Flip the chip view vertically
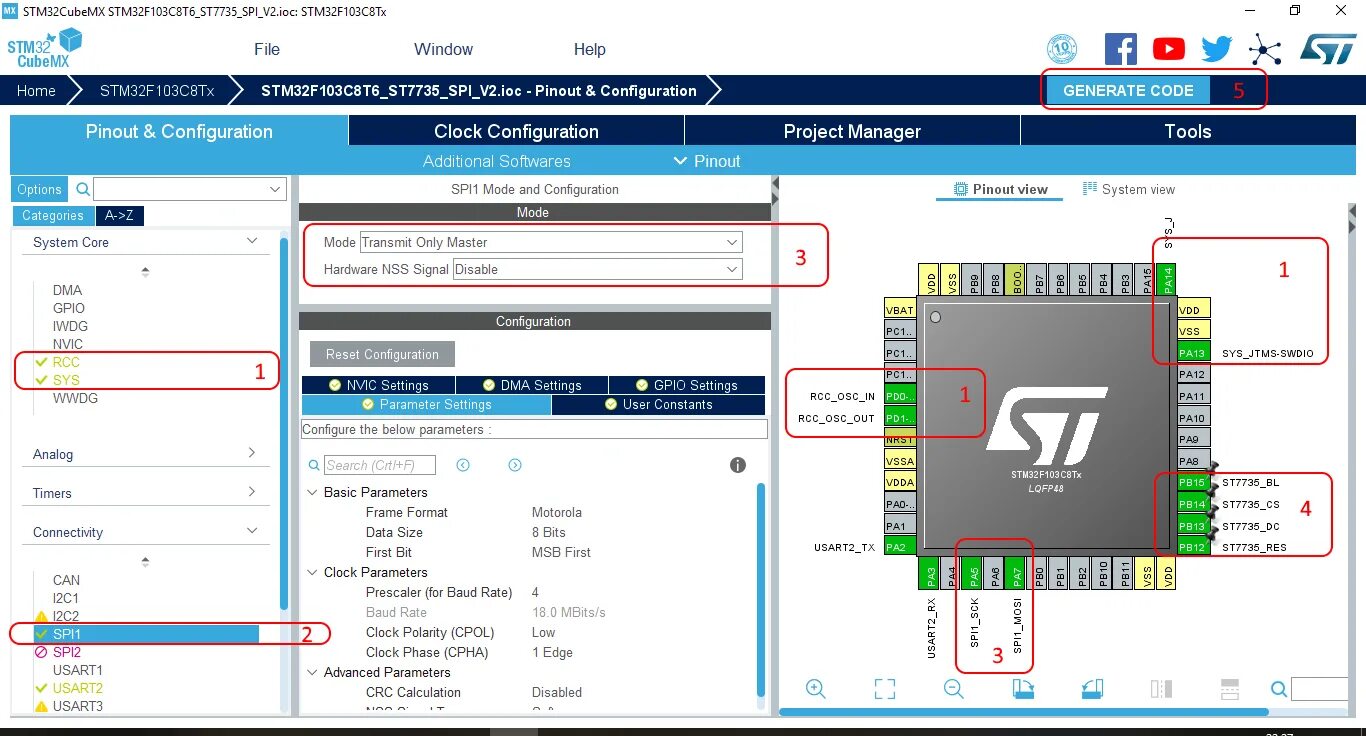Viewport: 1366px width, 736px height. coord(1230,688)
